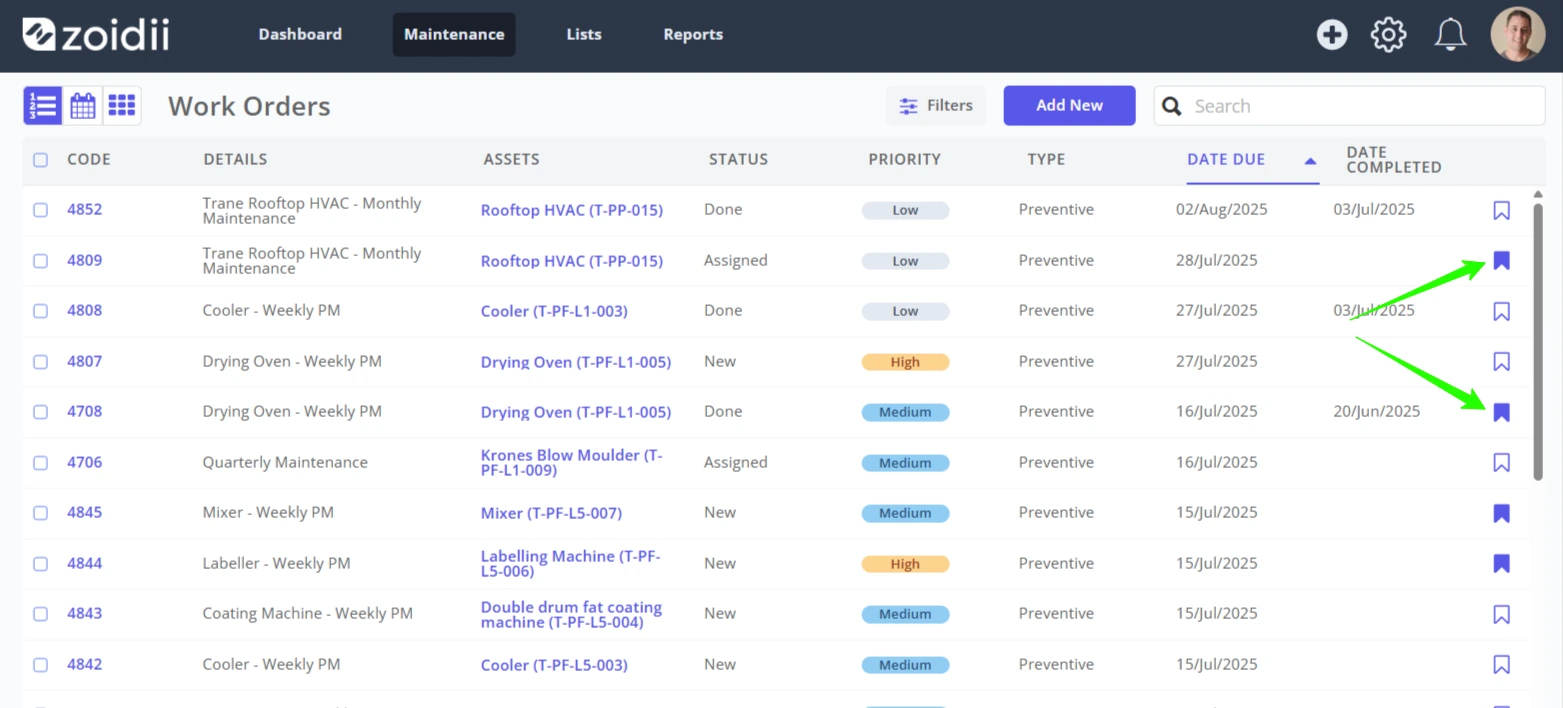Open Double drum fat coating machine link
Image resolution: width=1563 pixels, height=708 pixels.
click(x=571, y=614)
